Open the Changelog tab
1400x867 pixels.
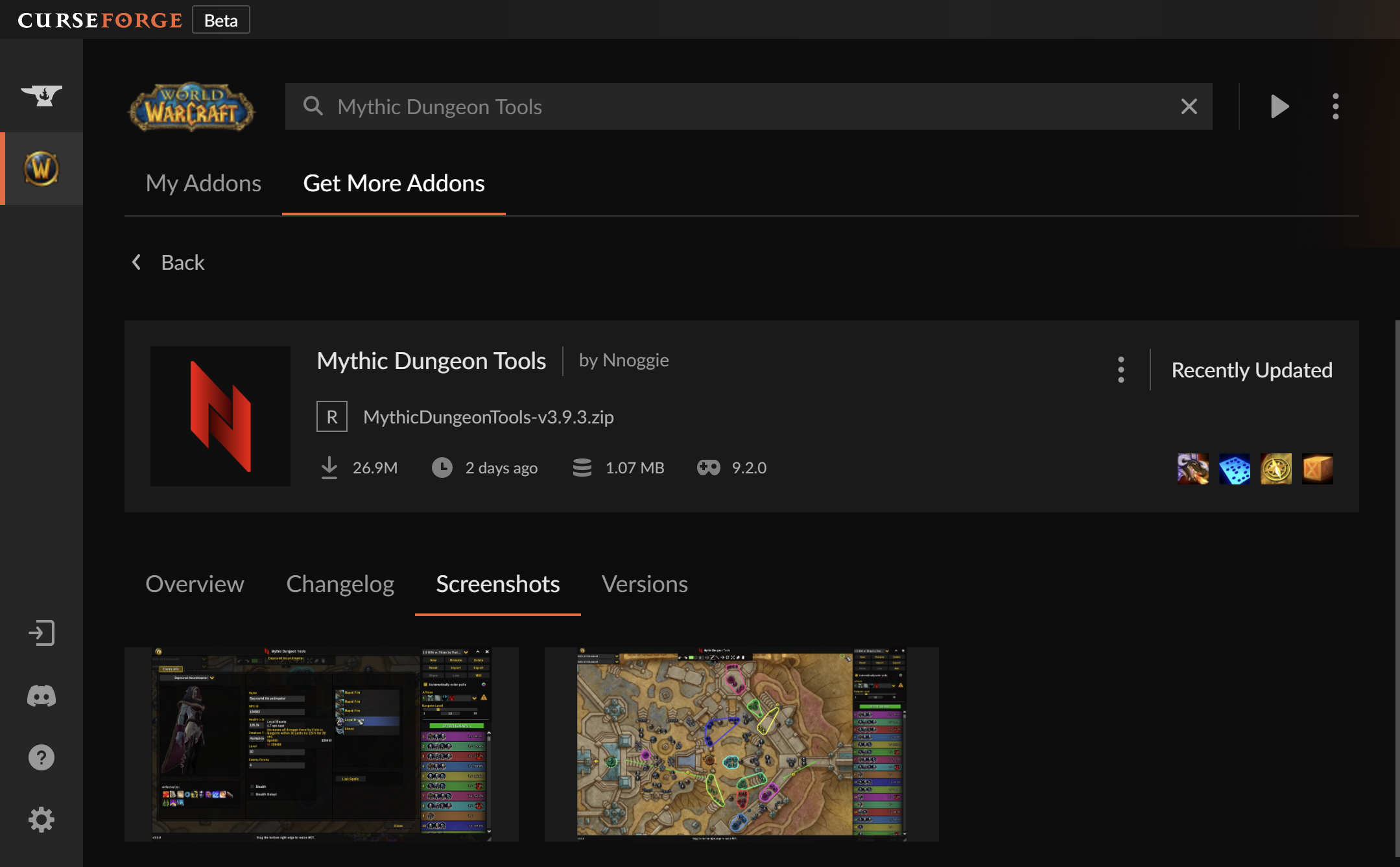(340, 584)
